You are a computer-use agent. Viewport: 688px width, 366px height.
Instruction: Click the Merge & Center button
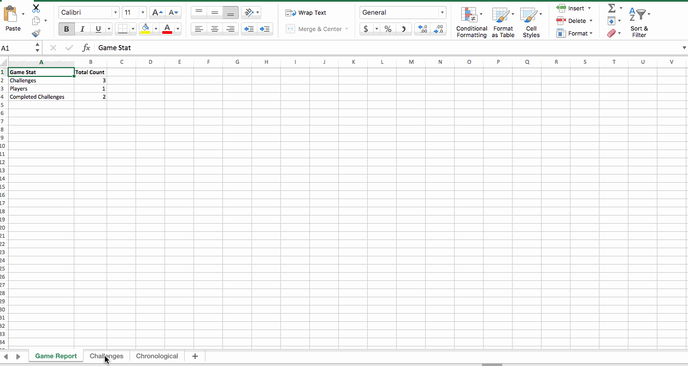(x=314, y=29)
